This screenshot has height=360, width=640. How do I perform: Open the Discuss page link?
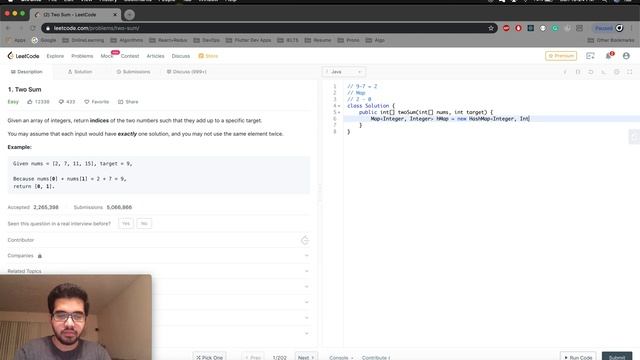click(181, 56)
